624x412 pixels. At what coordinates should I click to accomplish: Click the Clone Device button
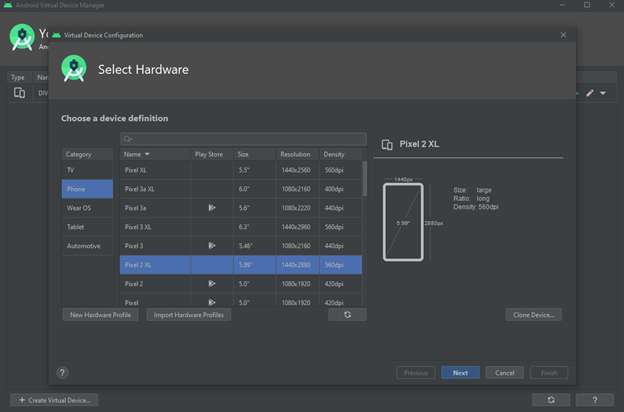pos(533,314)
